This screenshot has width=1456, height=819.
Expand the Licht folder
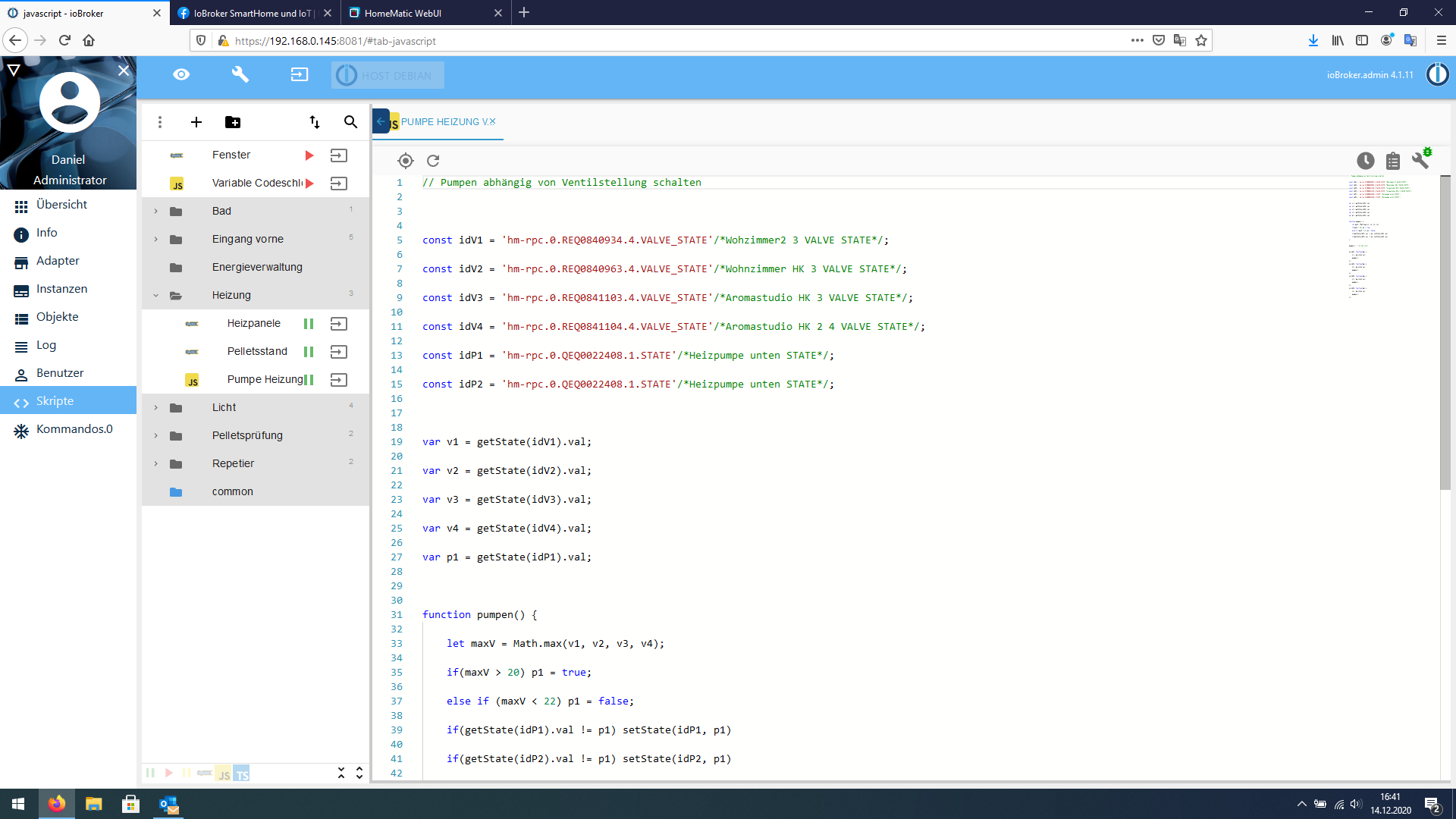pos(156,408)
